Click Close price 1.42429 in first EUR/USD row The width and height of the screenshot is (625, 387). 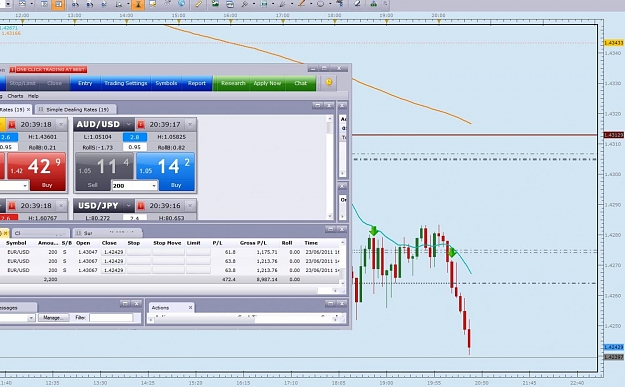click(112, 252)
